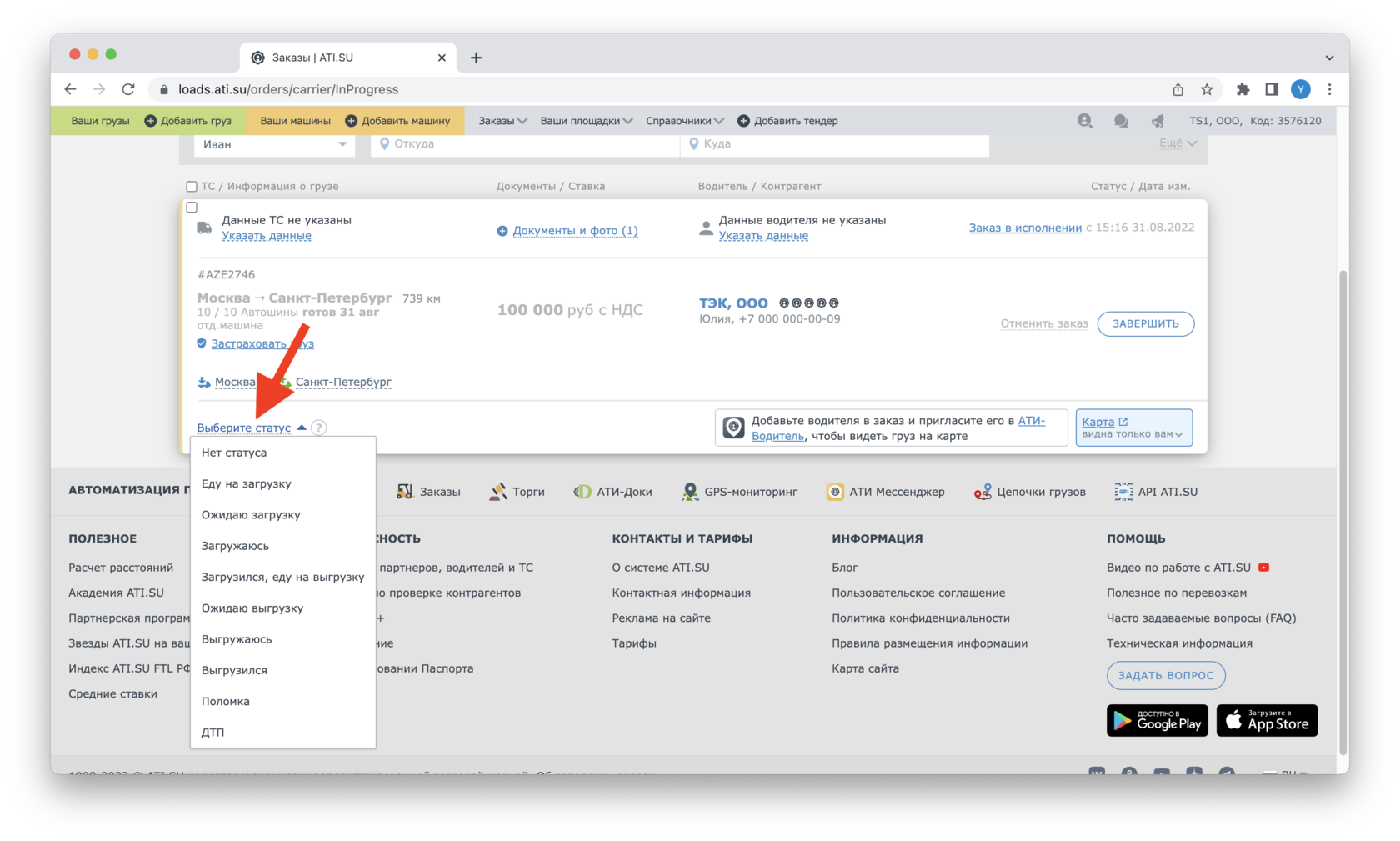The width and height of the screenshot is (1400, 841).
Task: Select status Ожидаю выгрузку
Action: click(283, 608)
